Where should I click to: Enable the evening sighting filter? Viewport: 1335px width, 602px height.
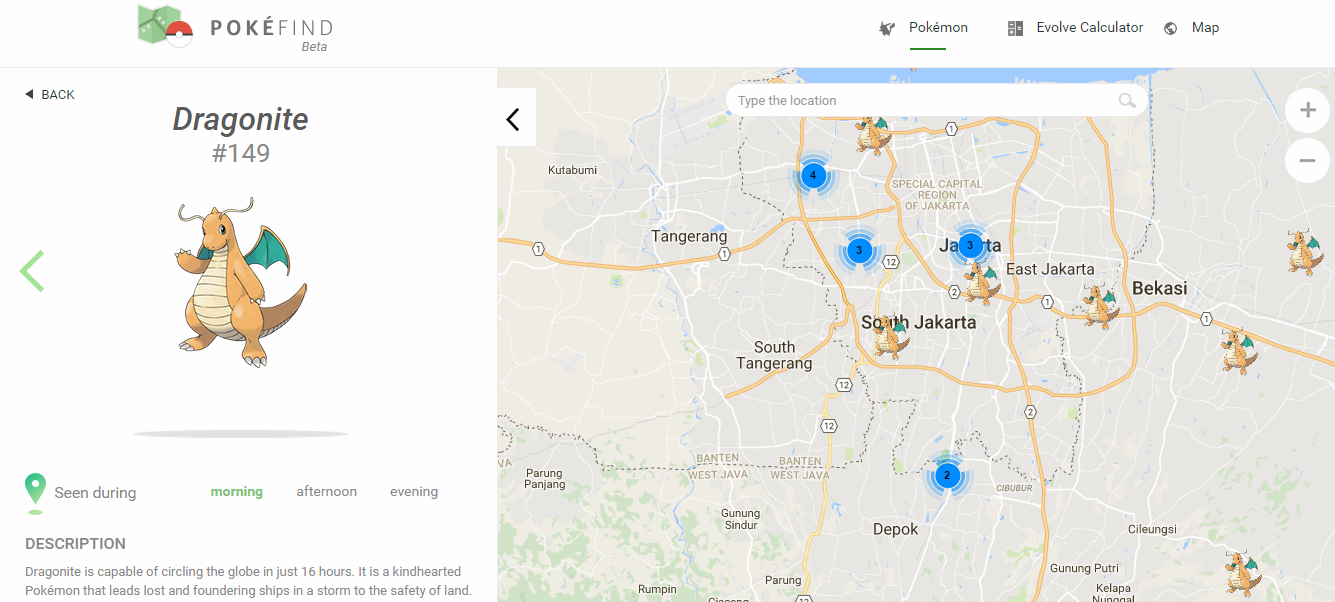coord(413,491)
